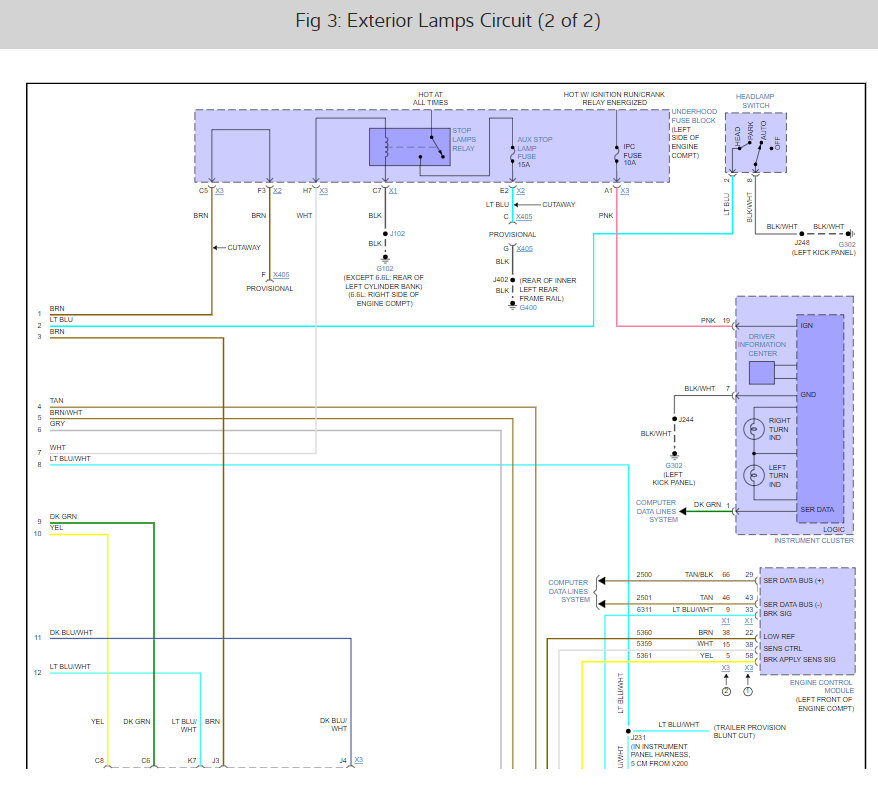
Task: Follow the G102 ground link
Action: click(385, 269)
